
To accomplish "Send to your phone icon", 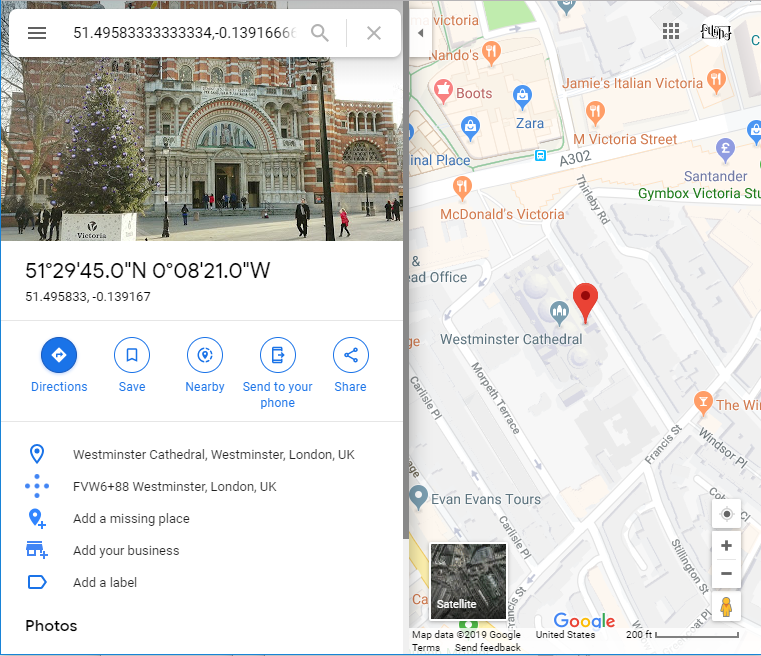I will [x=278, y=355].
